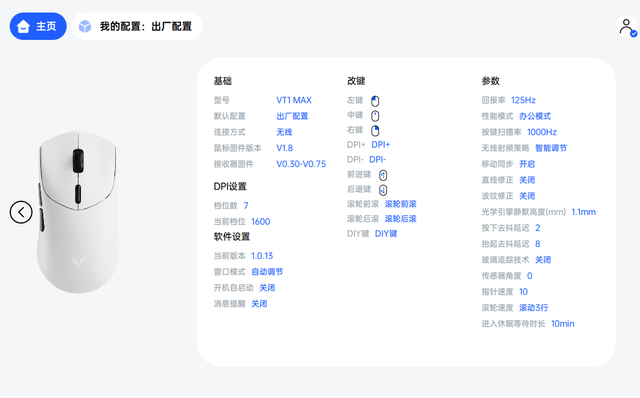The image size is (640, 398).
Task: Click the 抬起去抖延迟 value 8
Action: click(538, 244)
